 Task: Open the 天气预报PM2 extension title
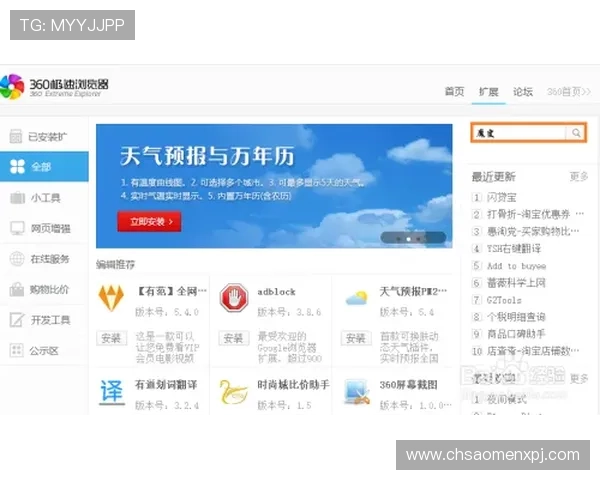pyautogui.click(x=413, y=292)
